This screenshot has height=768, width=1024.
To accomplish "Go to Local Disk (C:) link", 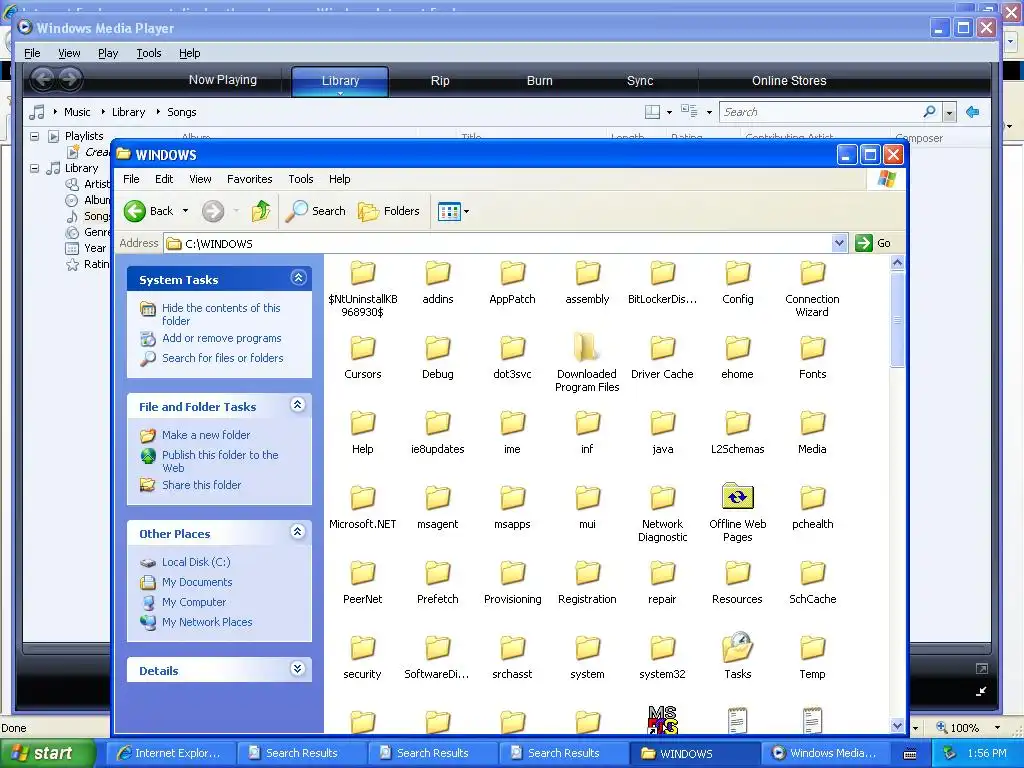I will [196, 562].
